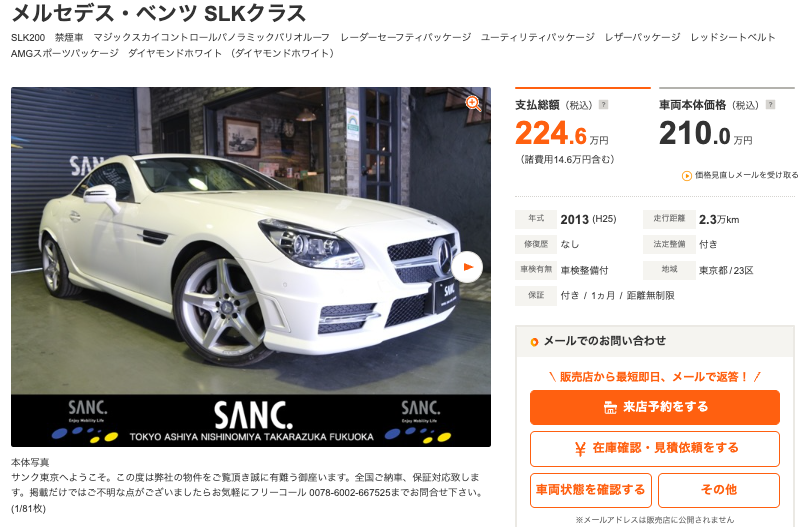Open help icon beside 支払総額 label
The width and height of the screenshot is (803, 527).
(x=603, y=105)
